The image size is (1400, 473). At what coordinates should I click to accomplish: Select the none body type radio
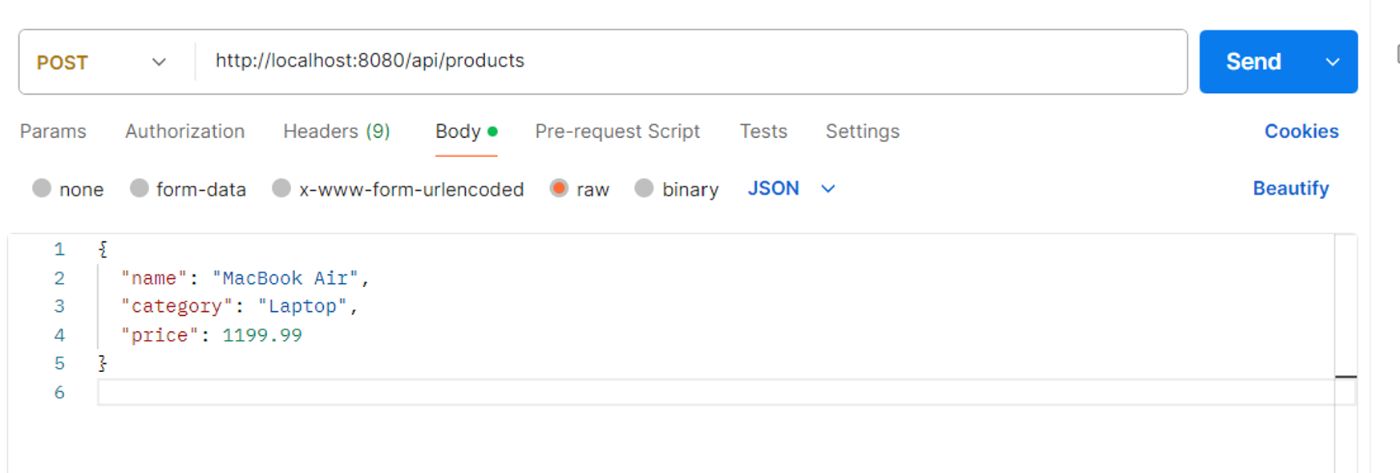pos(42,188)
